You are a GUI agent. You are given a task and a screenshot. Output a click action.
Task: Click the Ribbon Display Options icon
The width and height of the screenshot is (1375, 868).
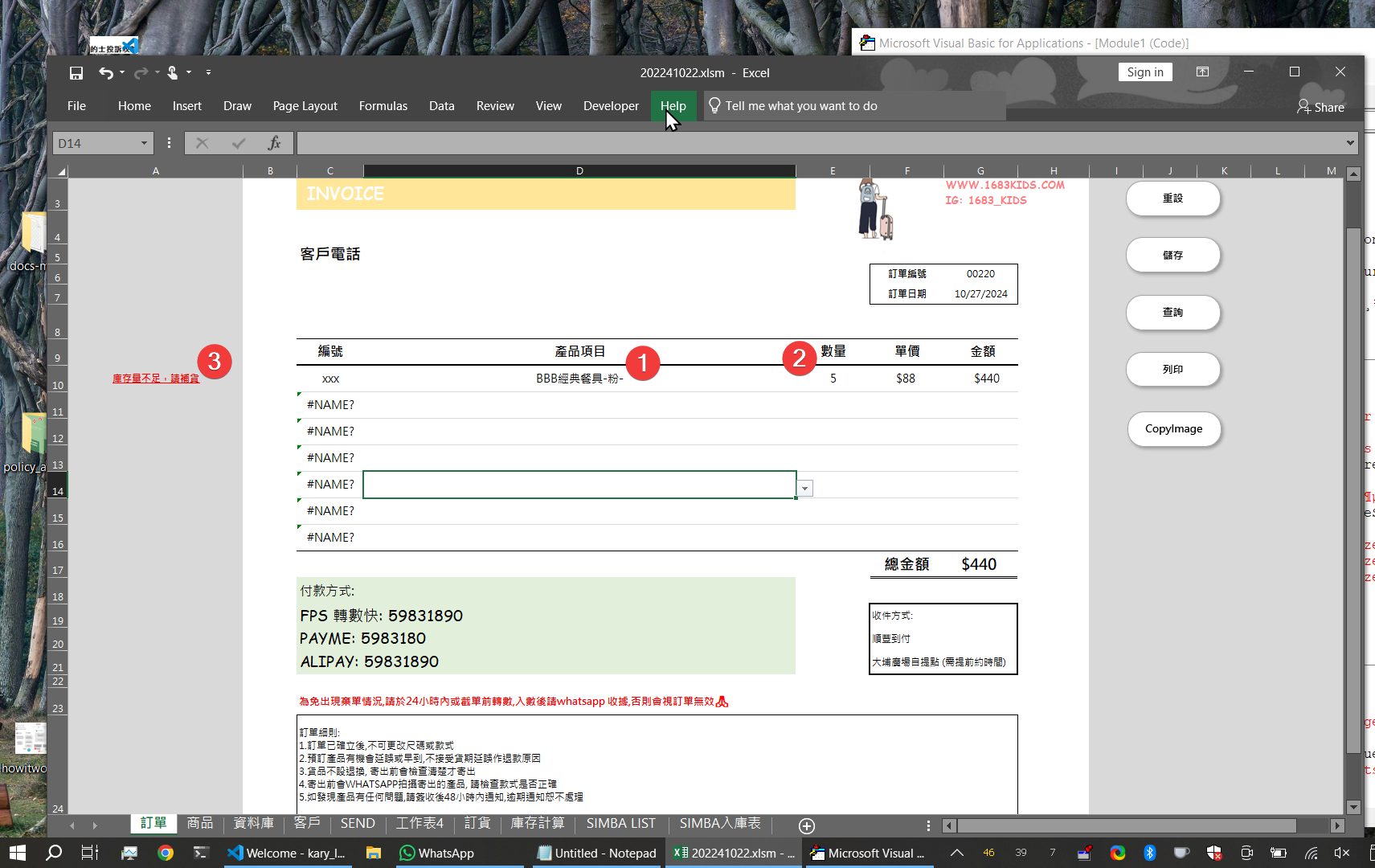1202,72
